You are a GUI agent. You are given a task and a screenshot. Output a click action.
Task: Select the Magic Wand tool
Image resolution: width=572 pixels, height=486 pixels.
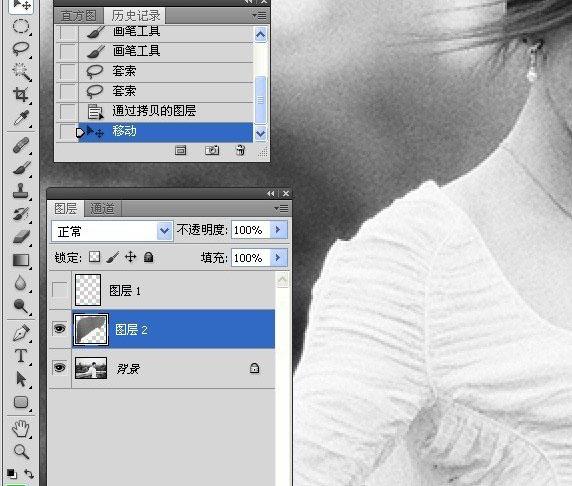coord(21,71)
